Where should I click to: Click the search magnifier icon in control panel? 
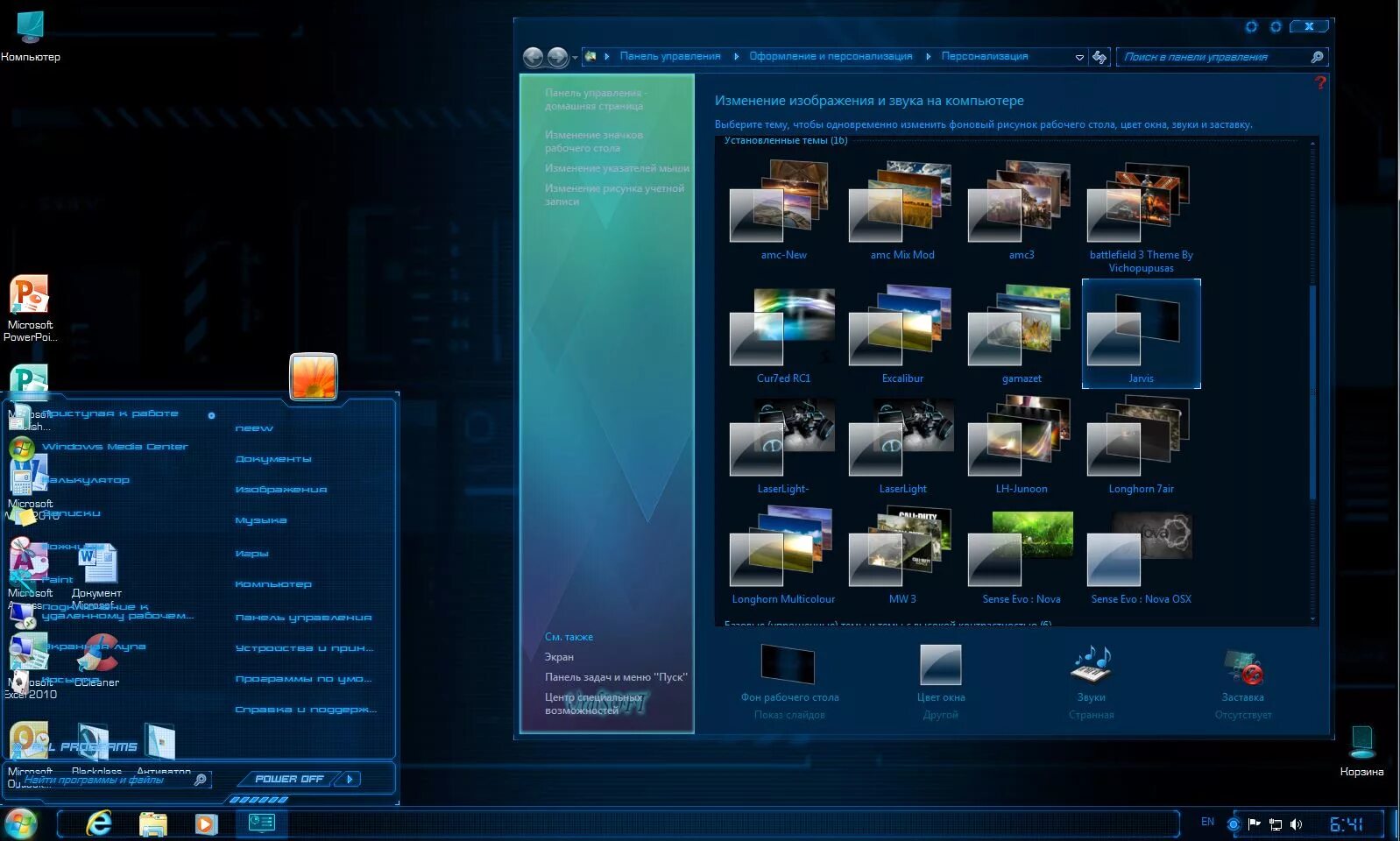(x=1317, y=57)
